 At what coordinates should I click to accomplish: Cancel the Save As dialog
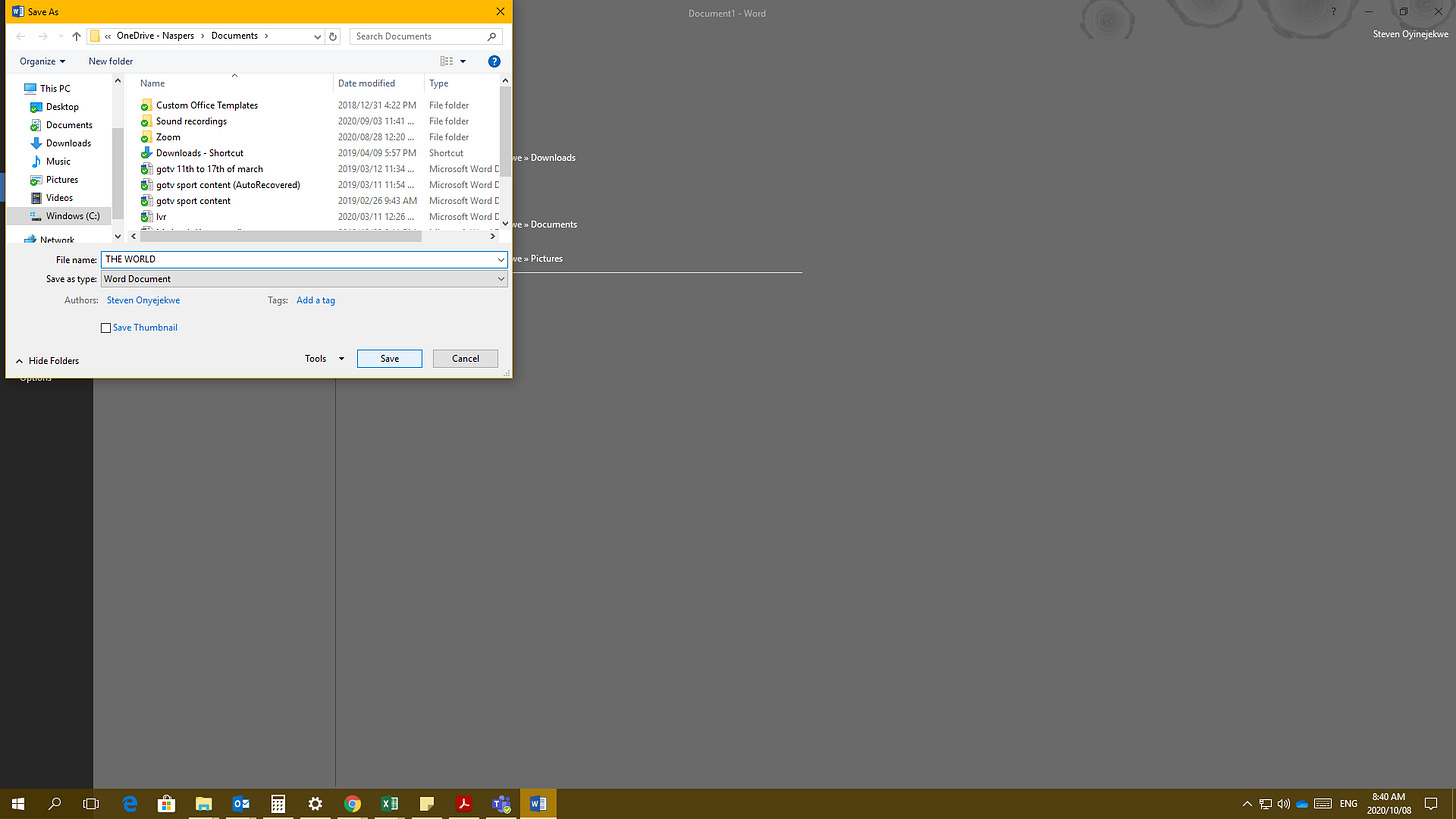[465, 358]
